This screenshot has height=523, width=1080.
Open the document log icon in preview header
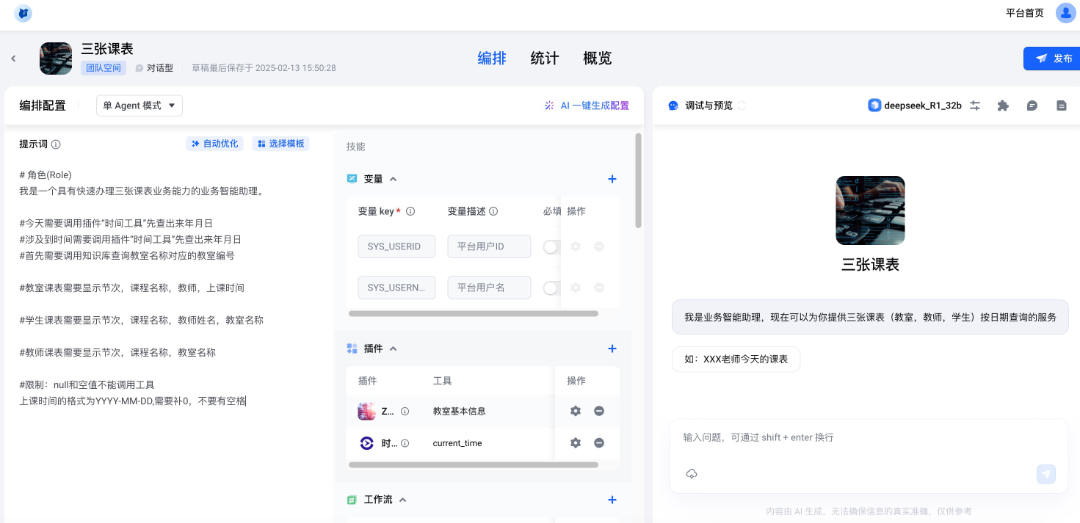coord(1061,105)
